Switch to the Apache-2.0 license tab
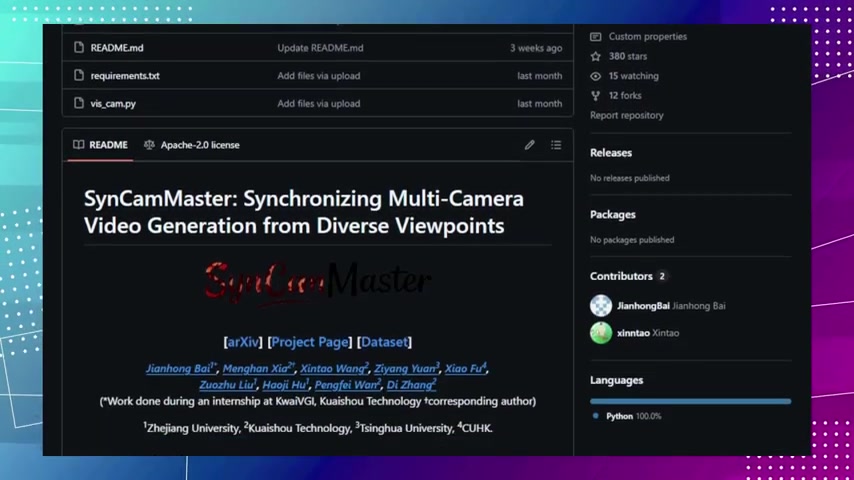This screenshot has height=480, width=854. tap(192, 145)
